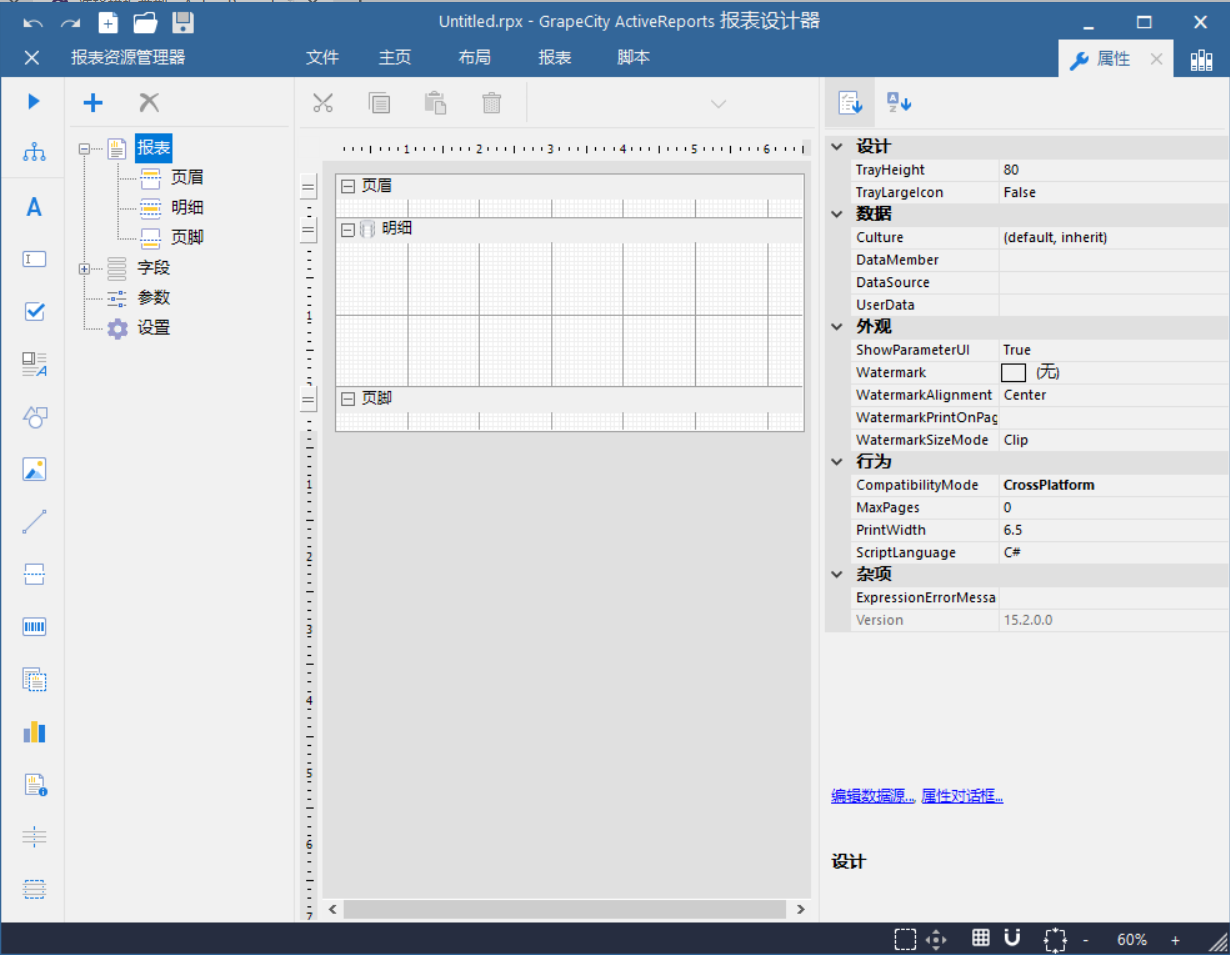This screenshot has height=955, width=1230.
Task: Select the CrossSectionBox tool
Action: 35,889
